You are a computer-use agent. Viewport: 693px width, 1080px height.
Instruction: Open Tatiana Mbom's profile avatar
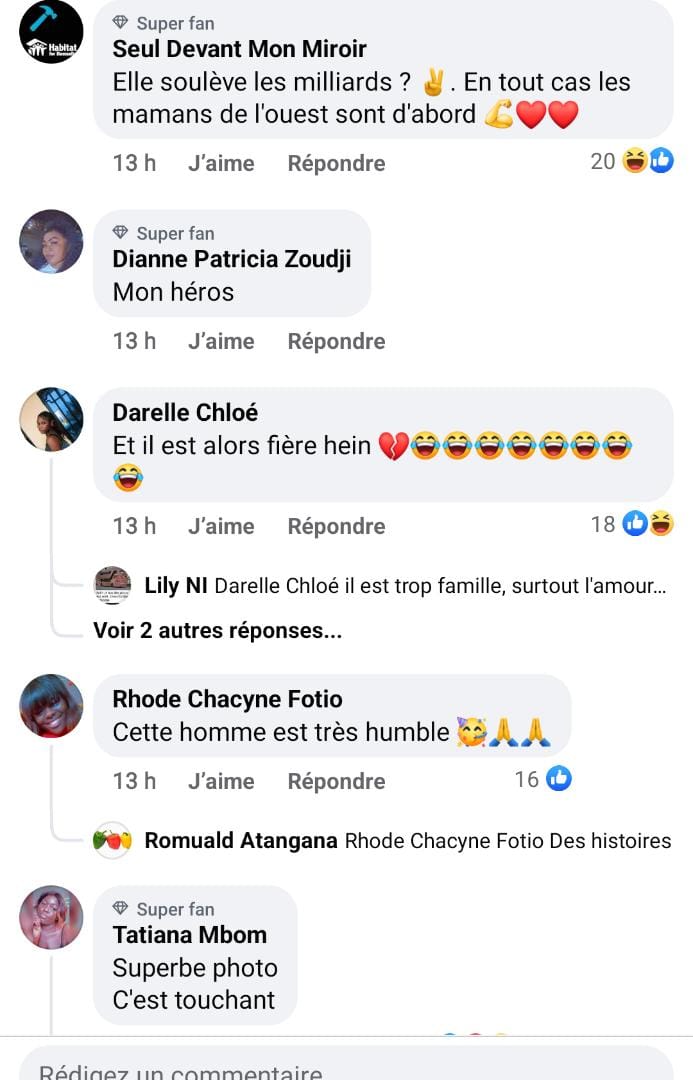51,917
